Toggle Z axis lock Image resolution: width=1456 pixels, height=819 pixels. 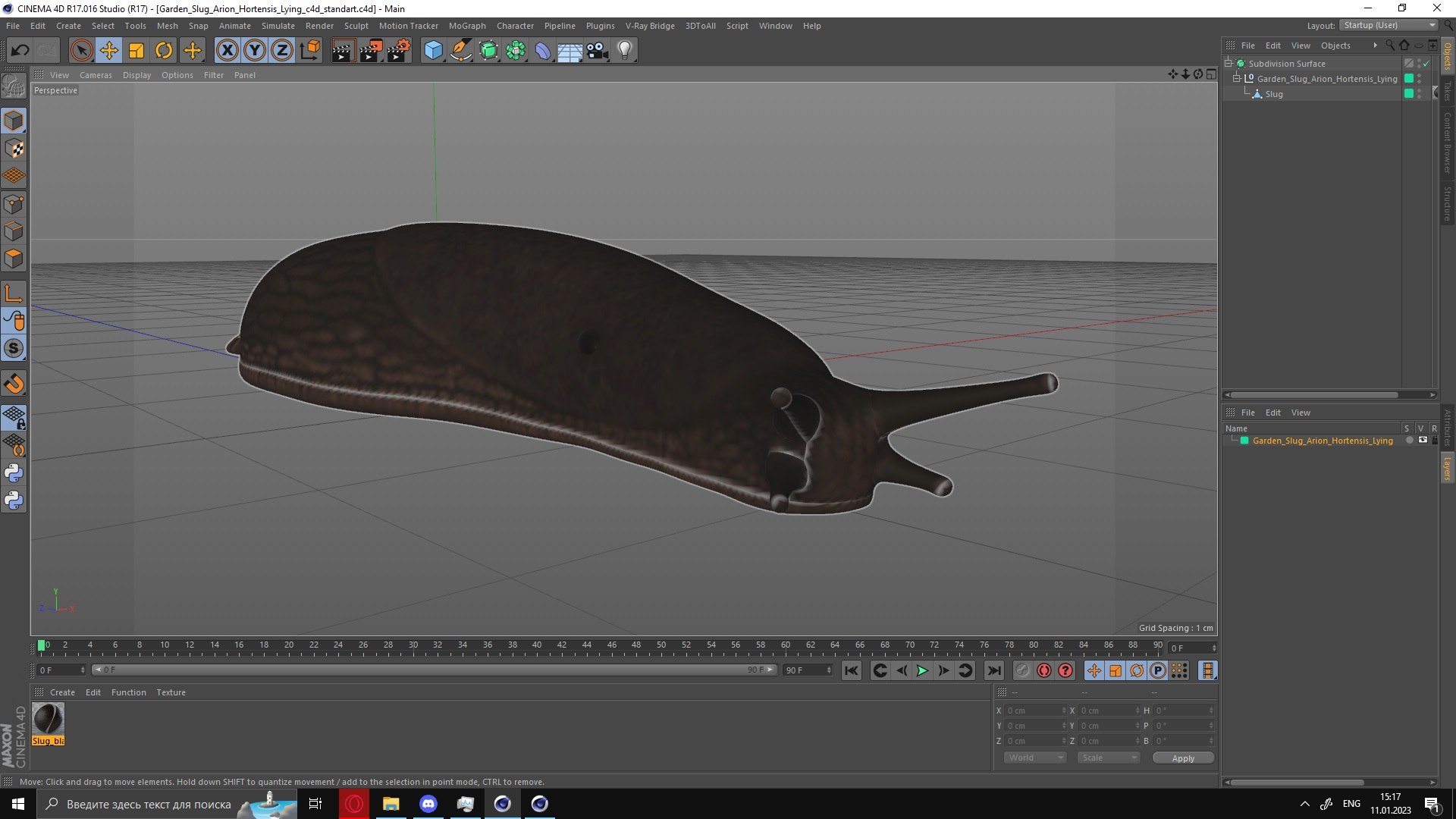click(282, 51)
